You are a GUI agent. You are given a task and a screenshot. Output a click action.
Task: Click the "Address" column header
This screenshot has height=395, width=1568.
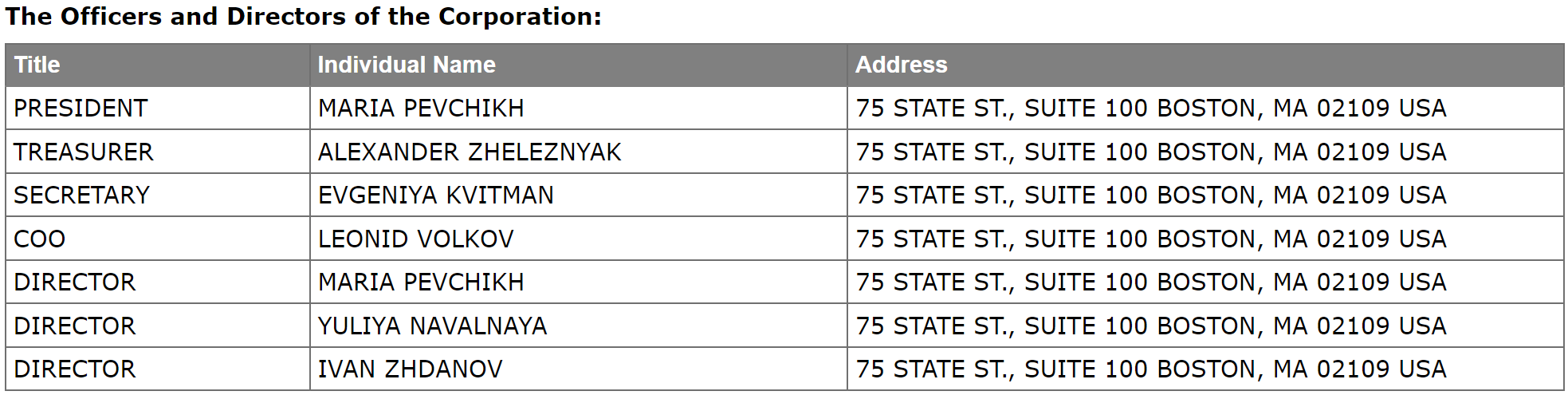pyautogui.click(x=901, y=65)
